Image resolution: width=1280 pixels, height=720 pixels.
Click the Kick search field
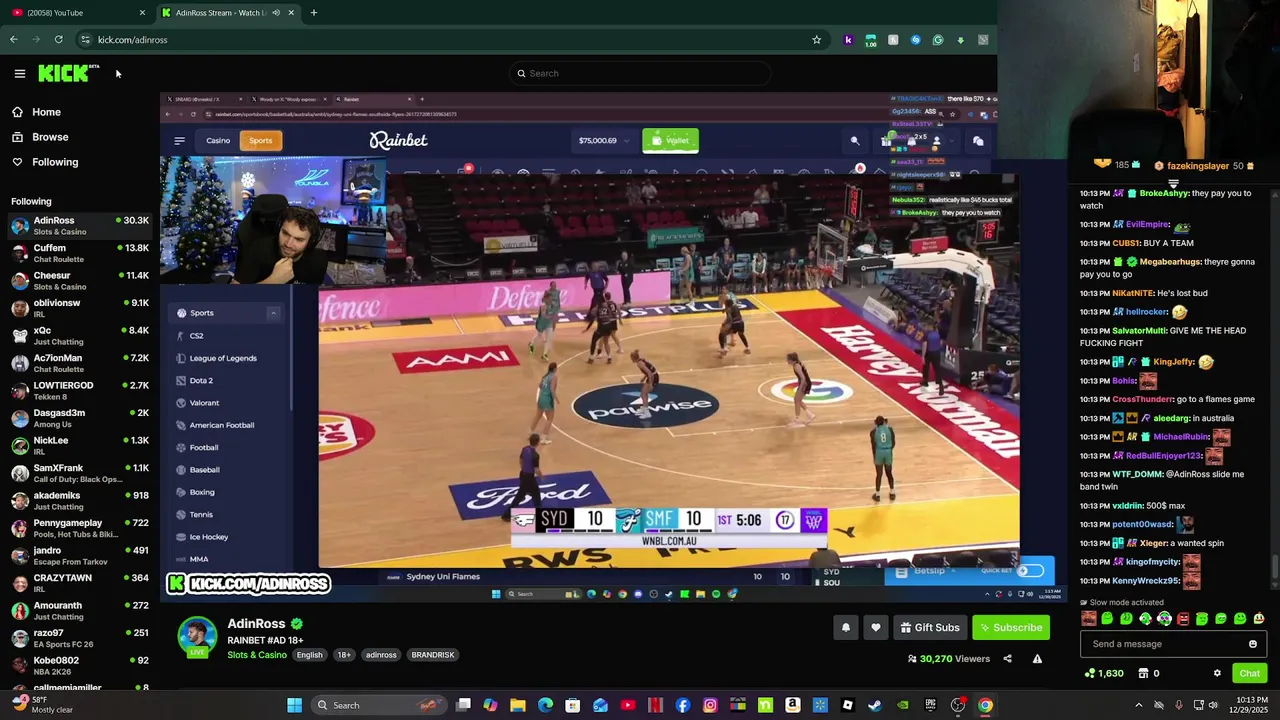click(640, 73)
